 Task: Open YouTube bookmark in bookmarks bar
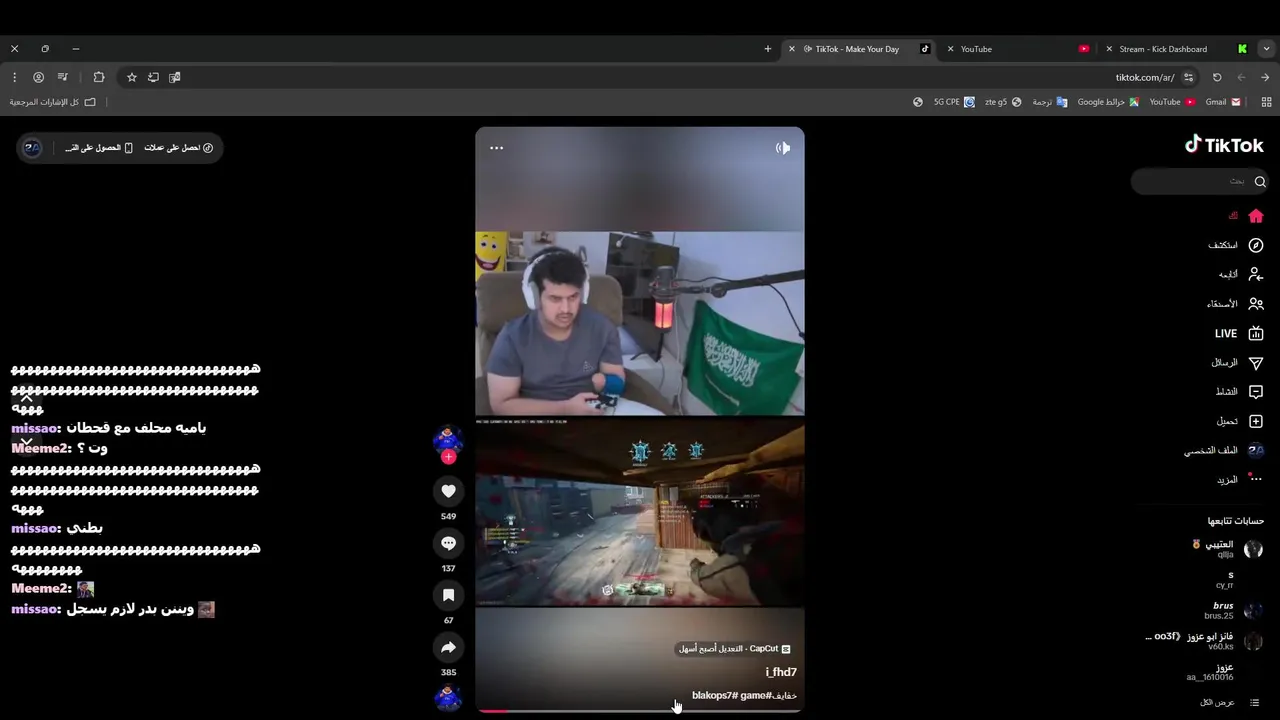pyautogui.click(x=1172, y=102)
